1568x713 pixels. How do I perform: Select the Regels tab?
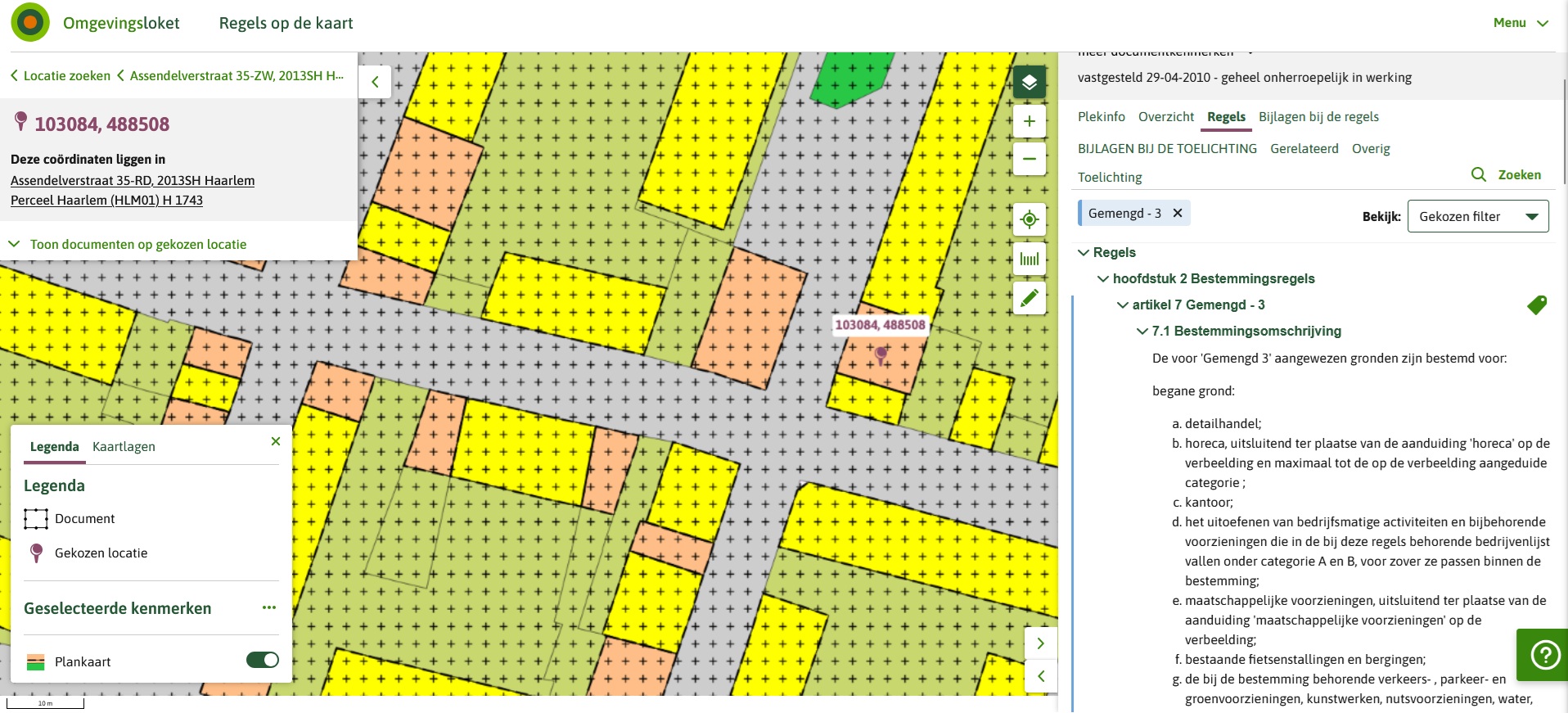pos(1226,116)
